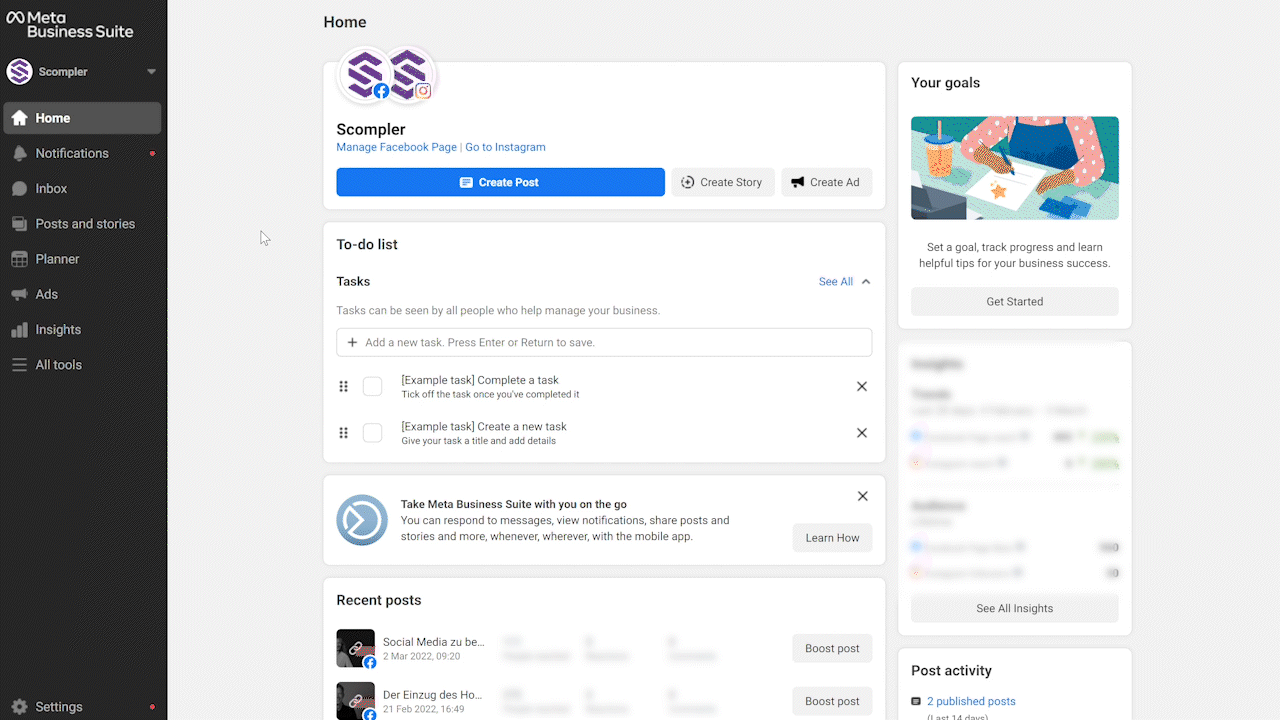Dismiss the mobile app promotion banner

tap(862, 496)
